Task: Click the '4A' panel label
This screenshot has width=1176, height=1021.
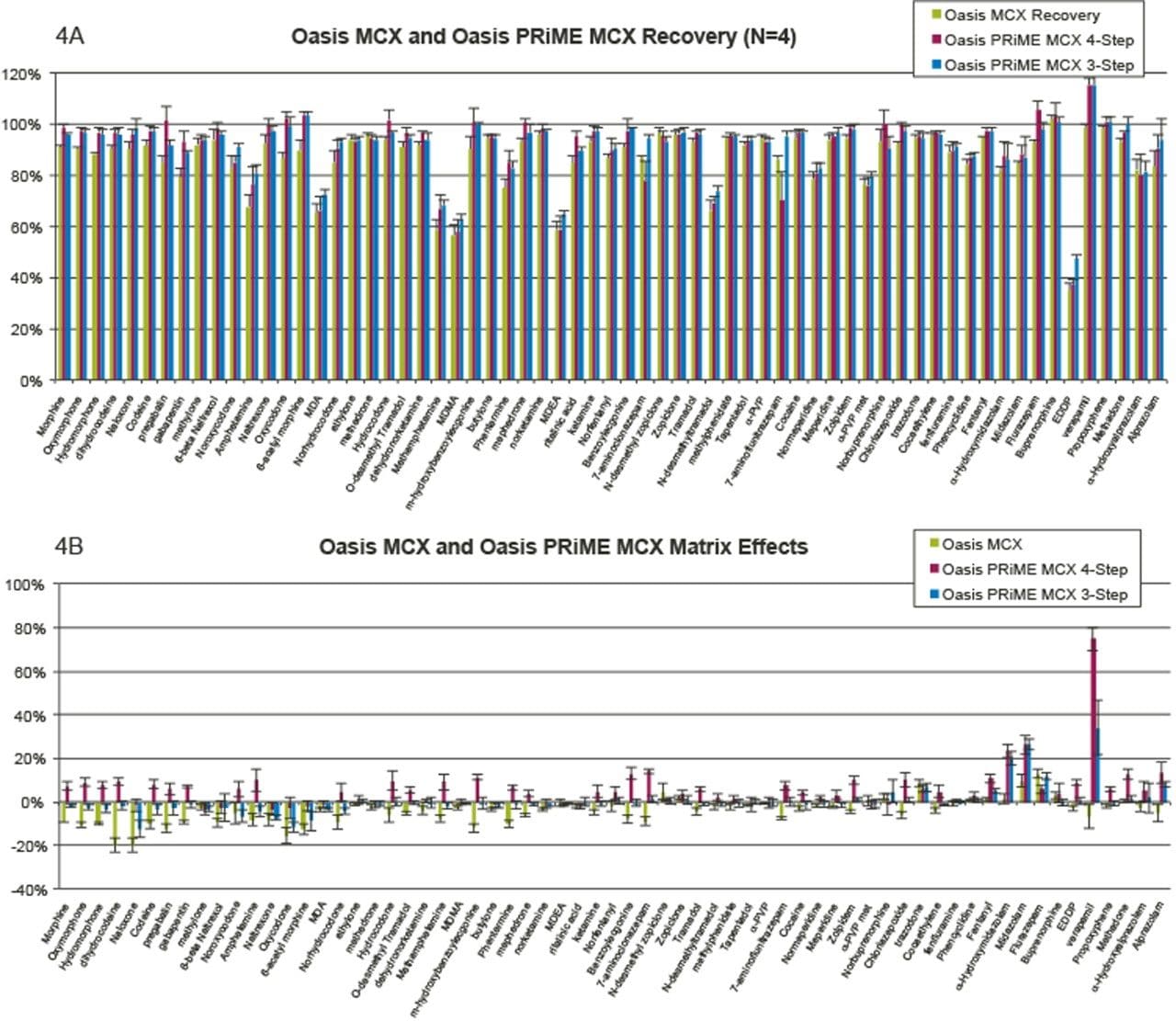Action: tap(73, 37)
